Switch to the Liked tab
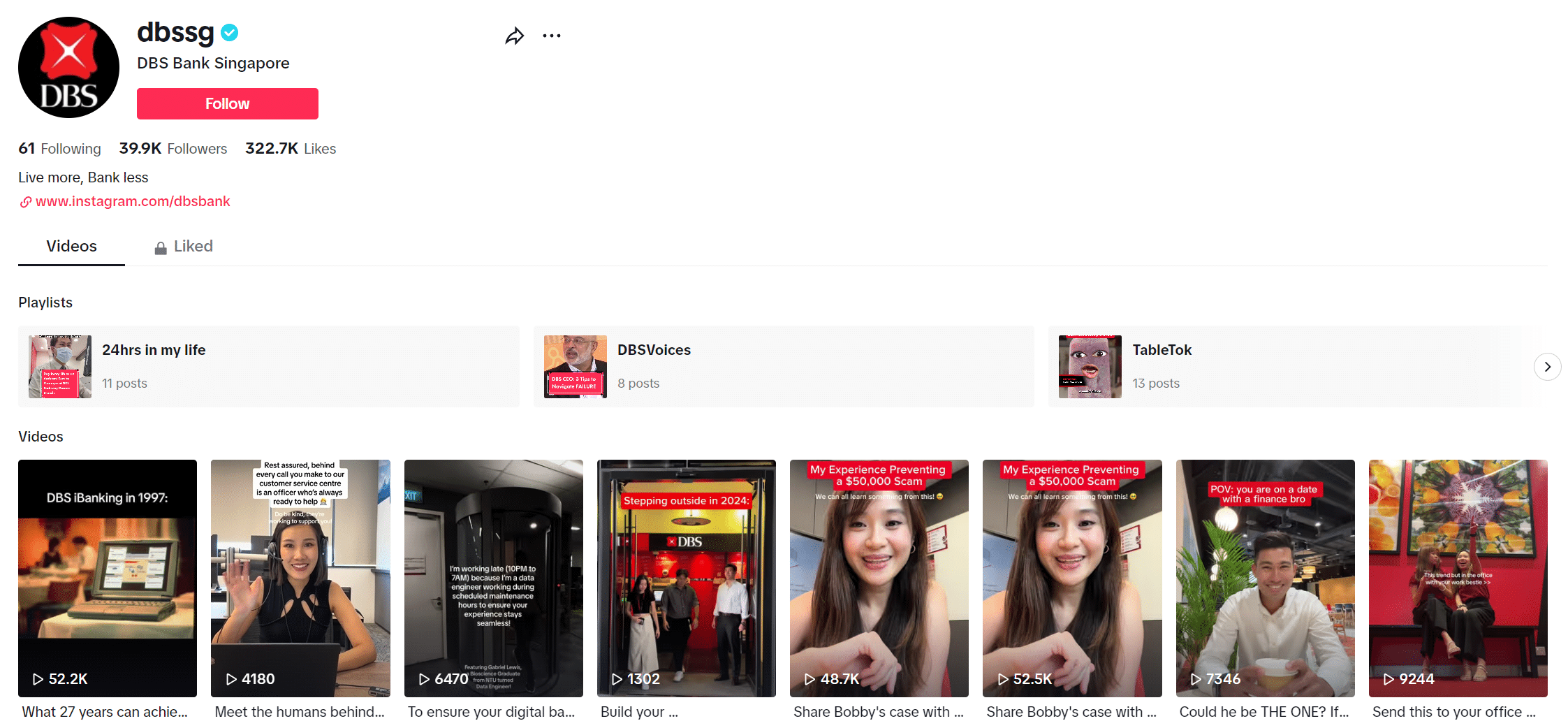Viewport: 1568px width, 721px height. pos(184,246)
